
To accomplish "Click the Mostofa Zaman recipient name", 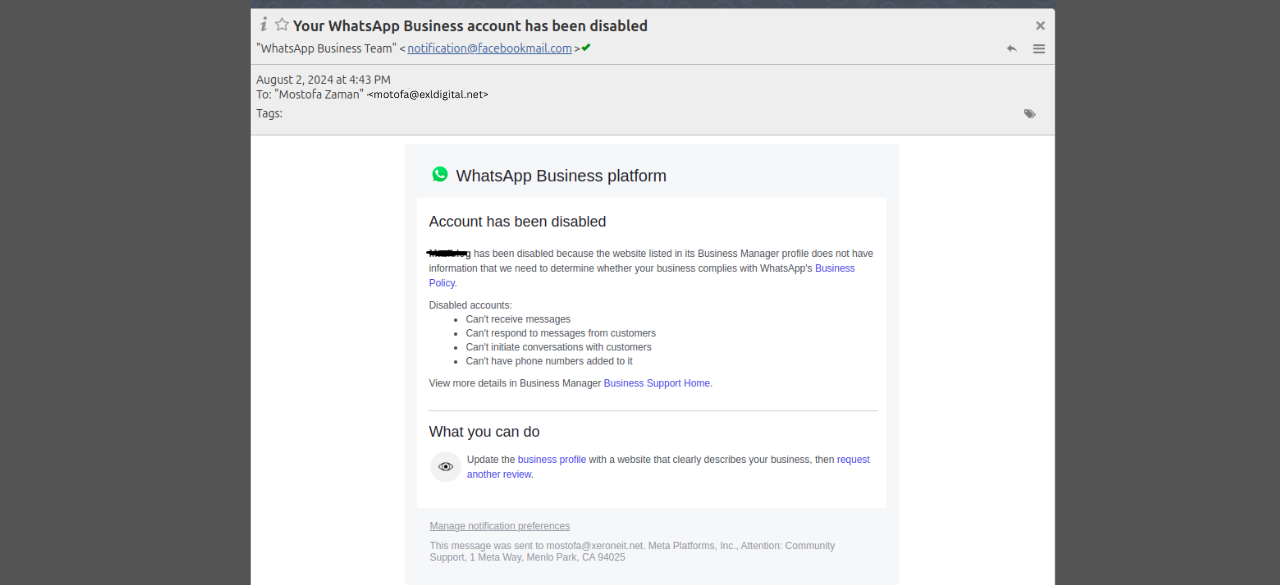I will (x=321, y=94).
